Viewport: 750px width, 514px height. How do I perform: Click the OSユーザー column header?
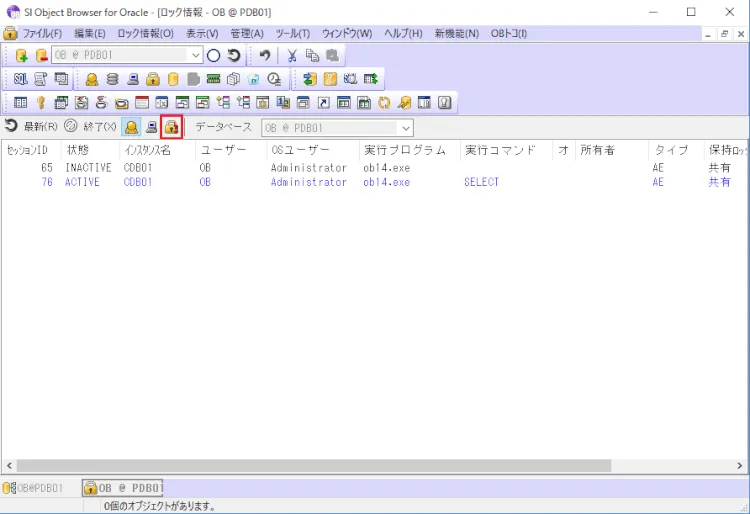point(313,150)
